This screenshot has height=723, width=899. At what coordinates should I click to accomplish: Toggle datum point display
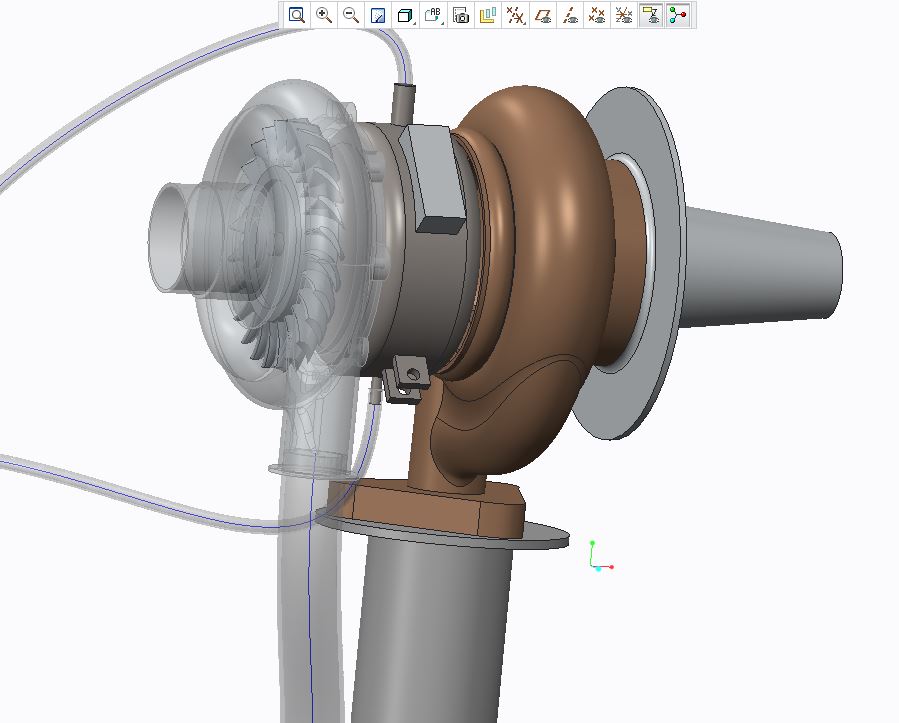tap(597, 15)
